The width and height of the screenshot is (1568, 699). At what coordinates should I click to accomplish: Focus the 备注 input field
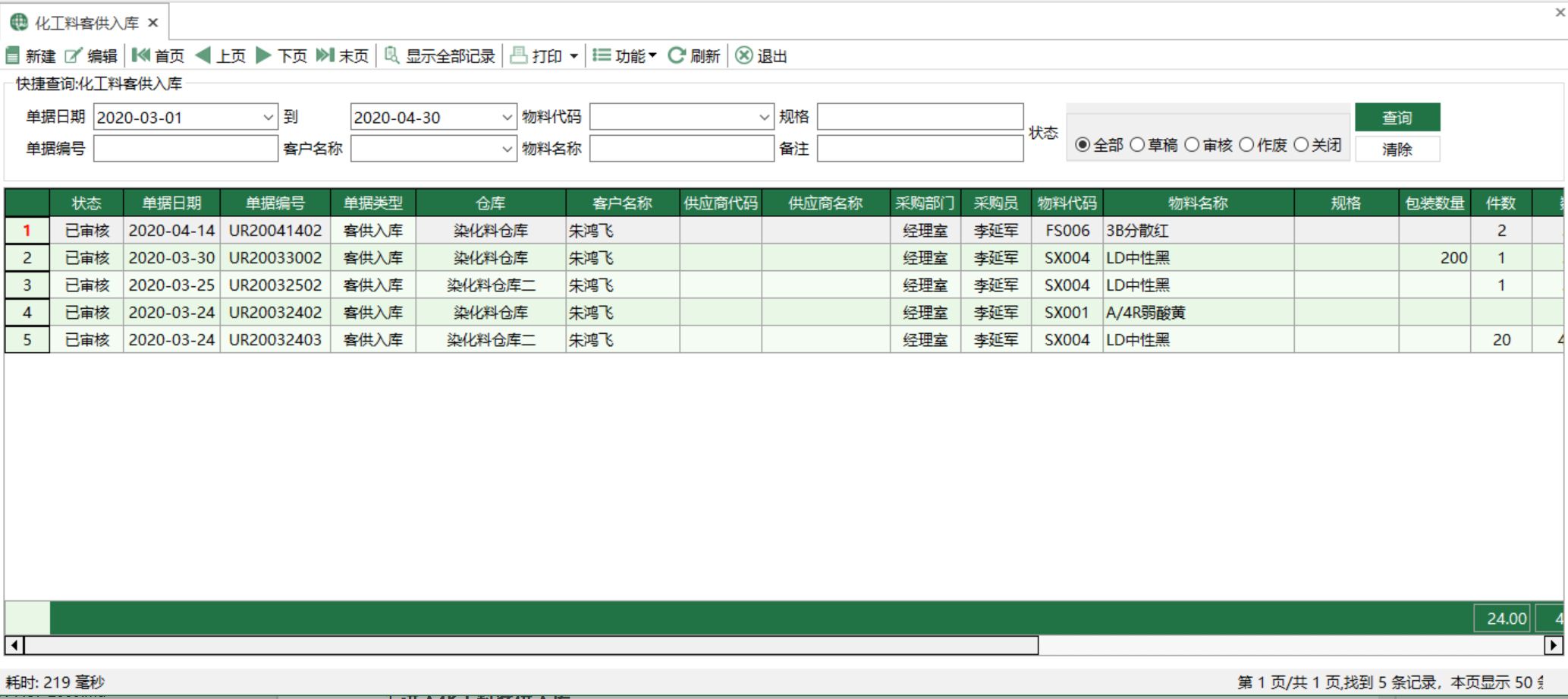920,149
